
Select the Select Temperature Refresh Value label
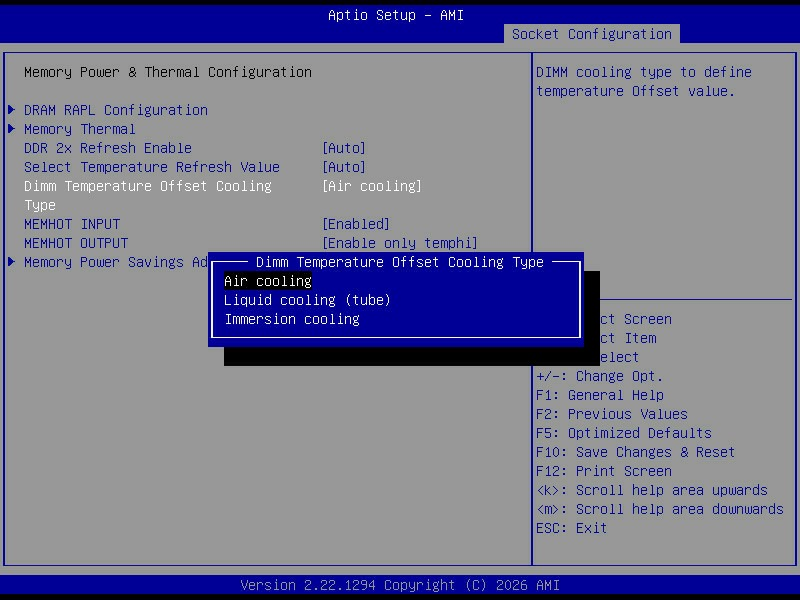(152, 167)
